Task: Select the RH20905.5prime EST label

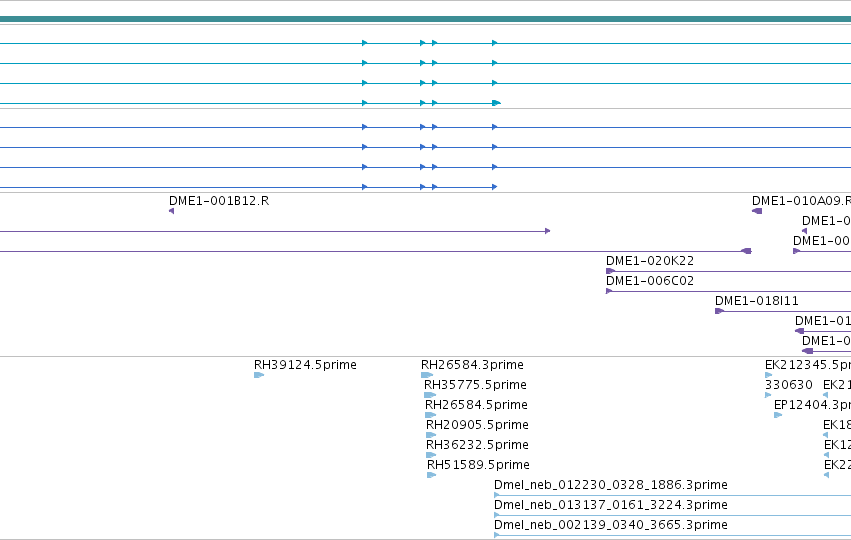Action: [x=477, y=425]
